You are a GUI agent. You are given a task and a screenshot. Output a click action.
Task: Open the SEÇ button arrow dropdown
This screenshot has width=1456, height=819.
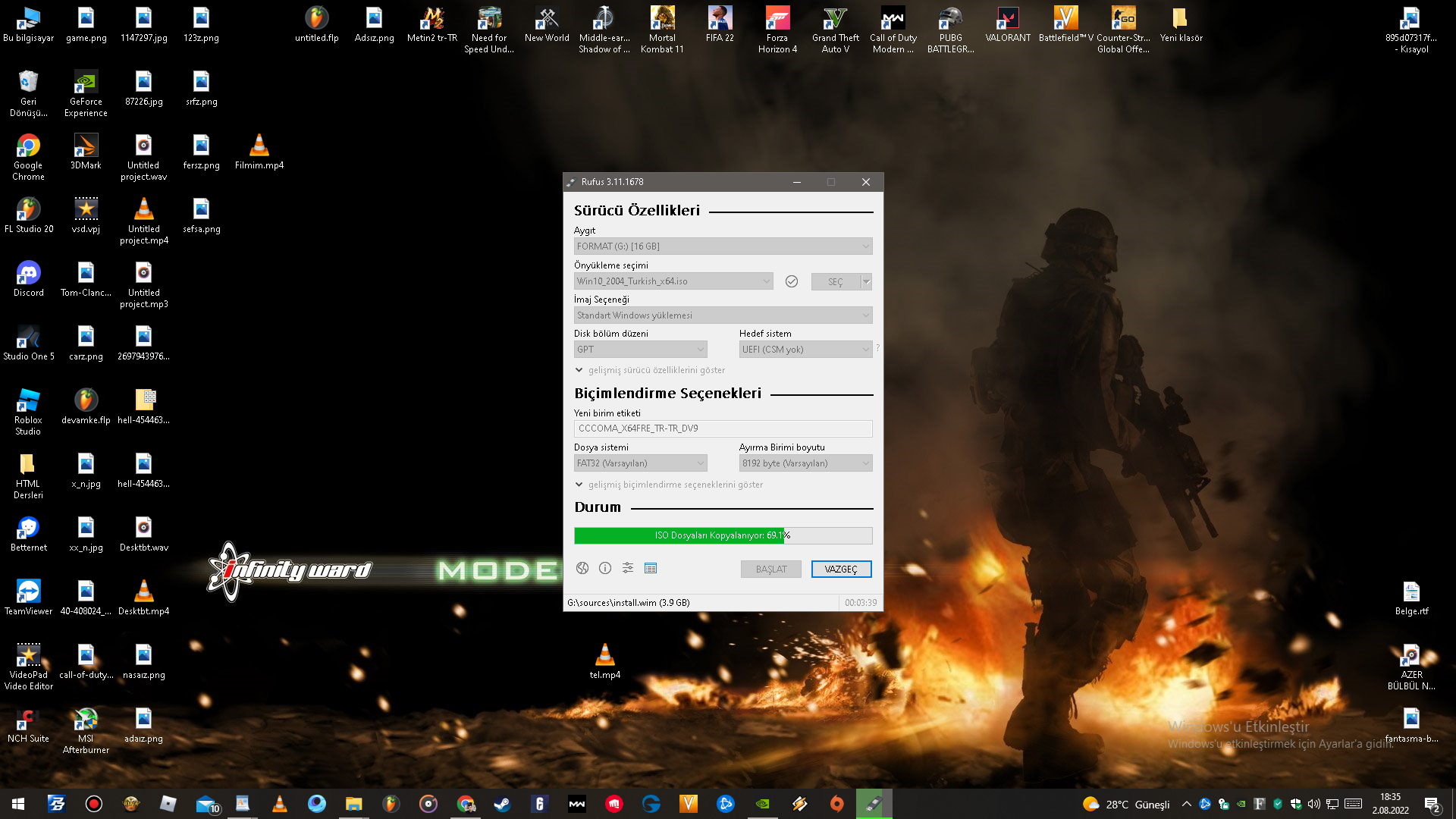867,281
